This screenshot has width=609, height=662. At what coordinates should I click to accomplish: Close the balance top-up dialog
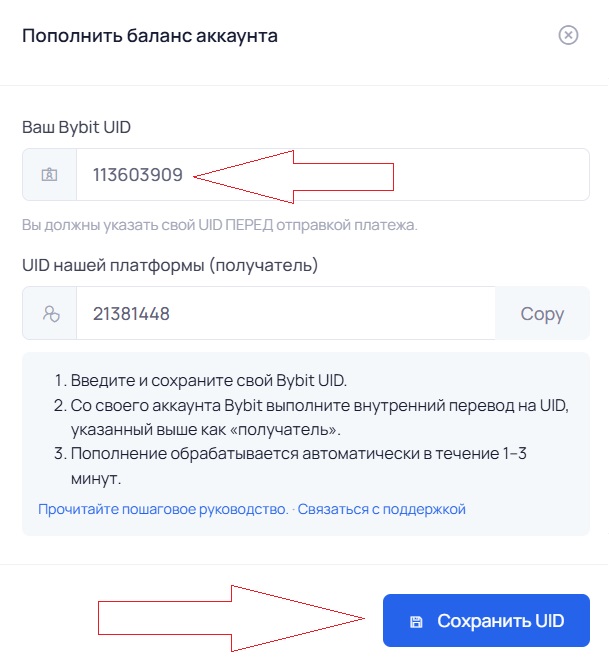[x=568, y=36]
